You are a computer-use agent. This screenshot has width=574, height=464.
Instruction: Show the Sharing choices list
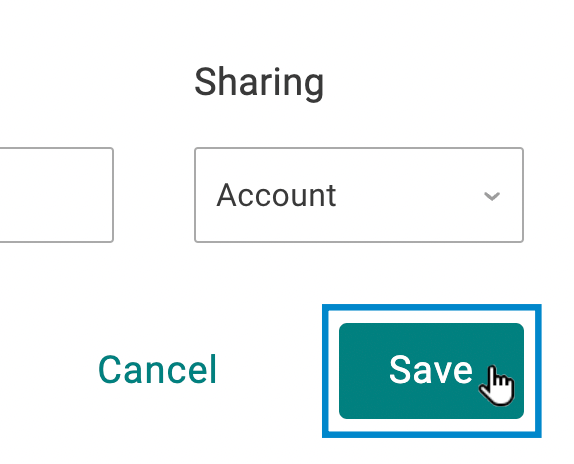pos(359,195)
